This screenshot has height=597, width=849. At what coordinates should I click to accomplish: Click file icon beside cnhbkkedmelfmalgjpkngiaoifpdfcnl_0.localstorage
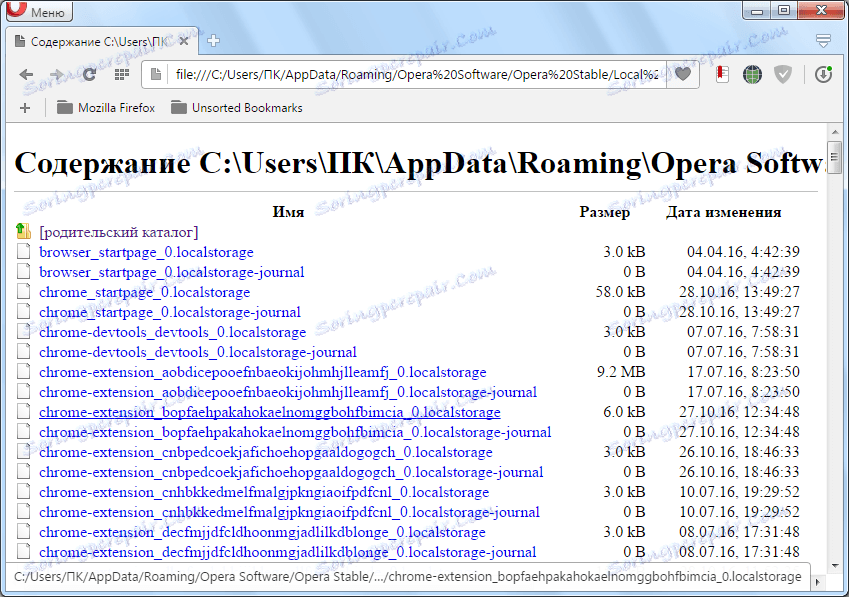(x=23, y=492)
